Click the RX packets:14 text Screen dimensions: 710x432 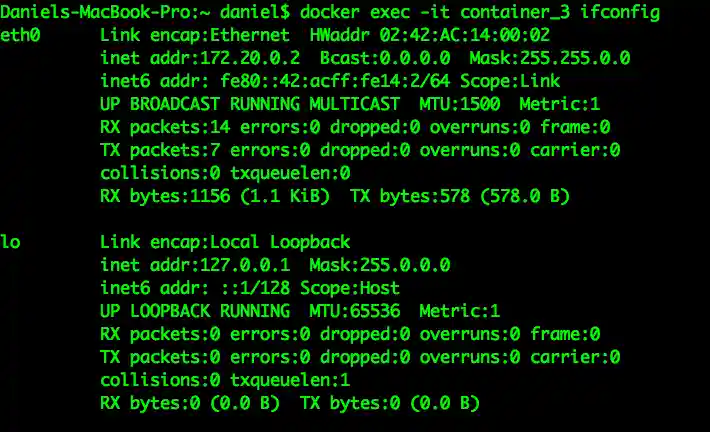pos(160,127)
